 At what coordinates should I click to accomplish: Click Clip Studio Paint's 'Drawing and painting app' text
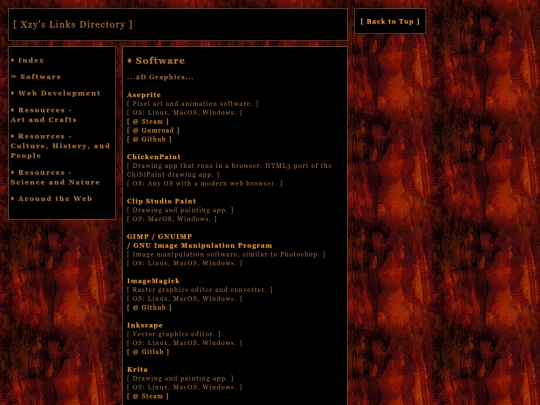point(180,210)
